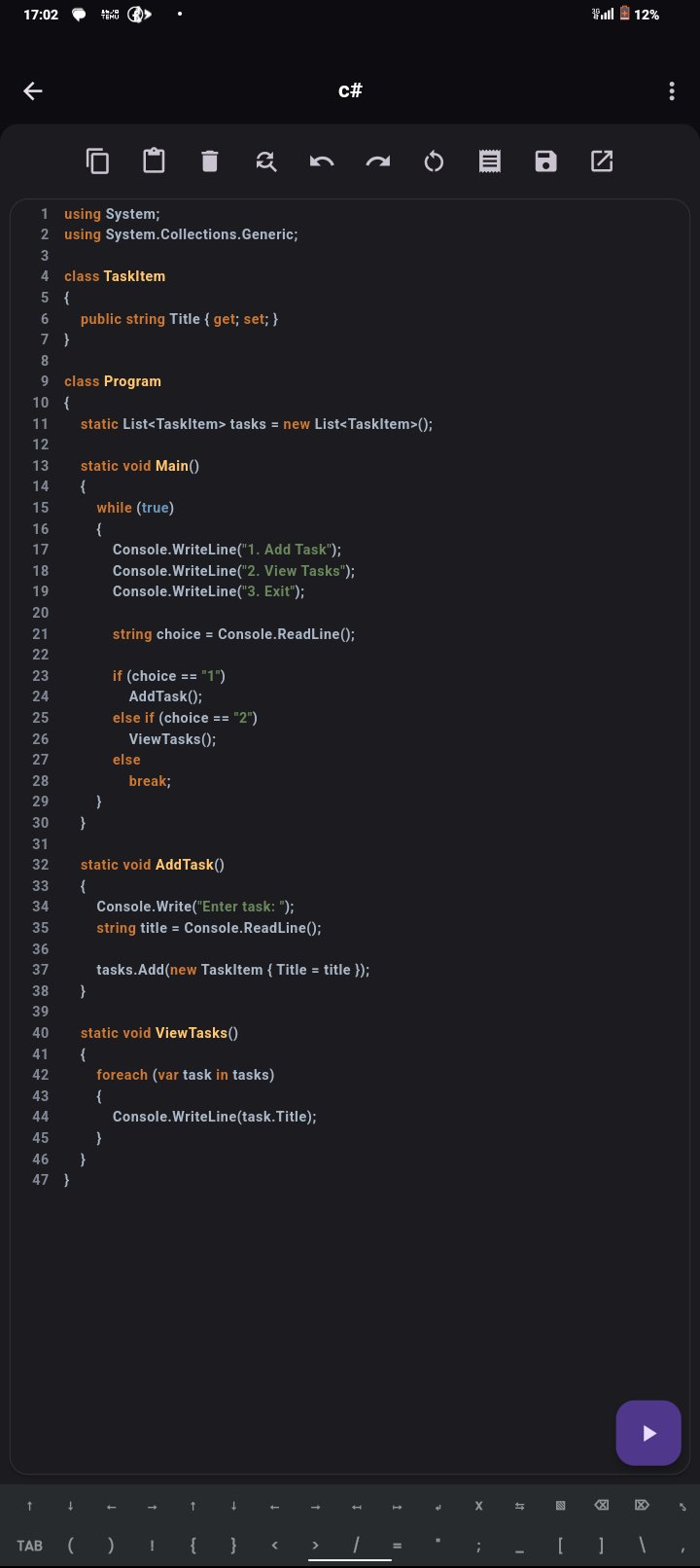Open the three-dot overflow menu
This screenshot has height=1568, width=700.
pyautogui.click(x=672, y=91)
